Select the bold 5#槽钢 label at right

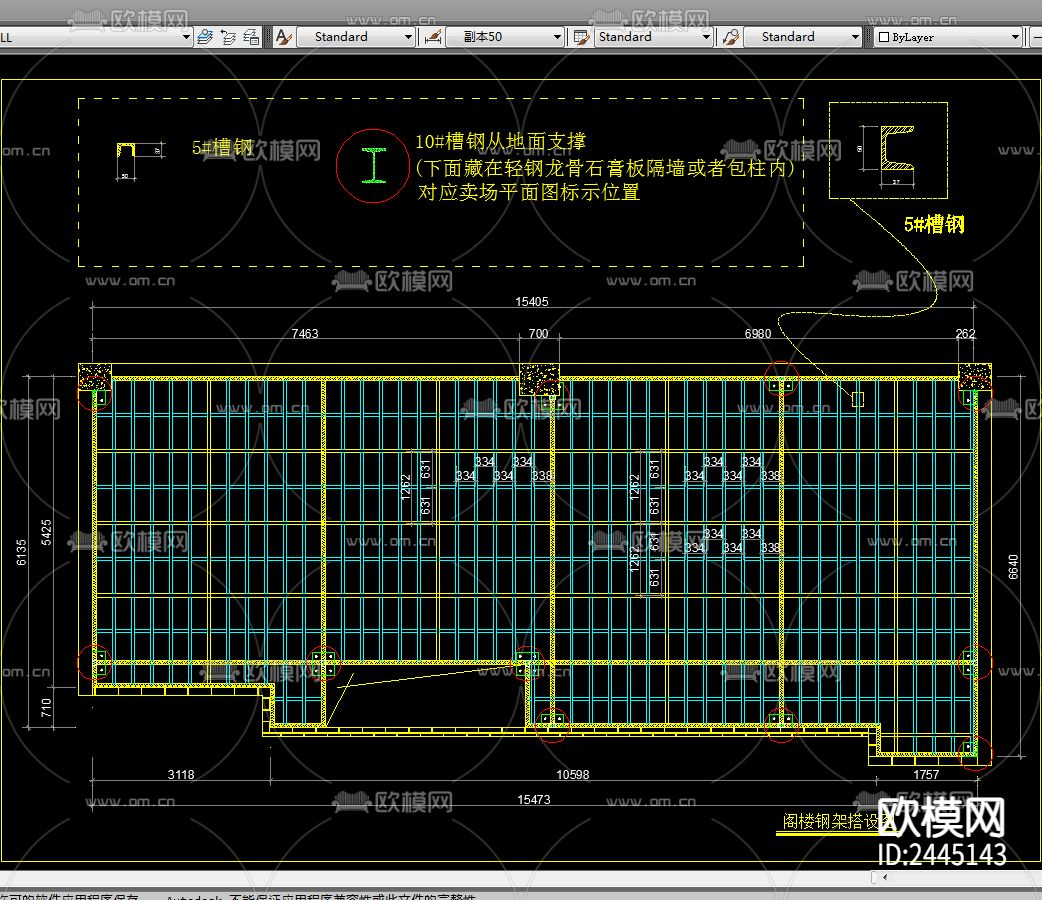[x=934, y=225]
